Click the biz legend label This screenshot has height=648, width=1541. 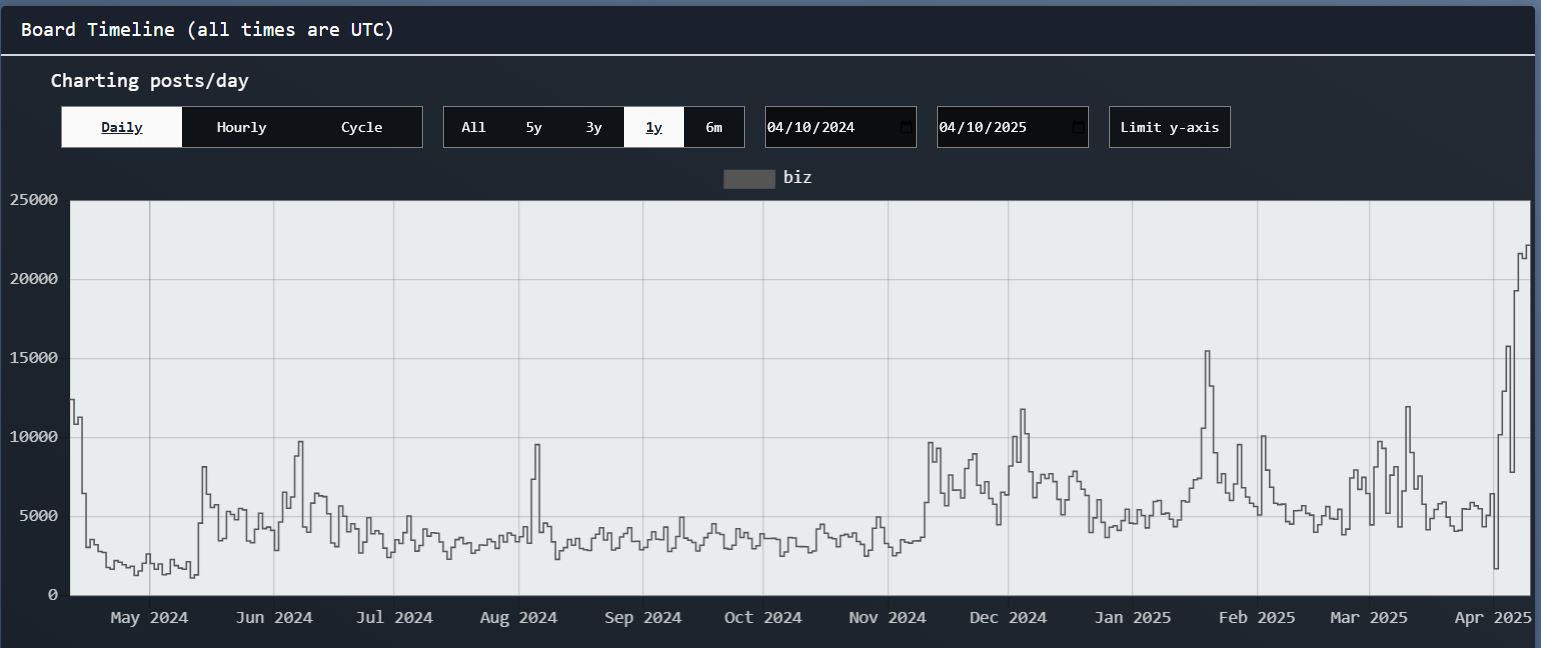pos(797,178)
